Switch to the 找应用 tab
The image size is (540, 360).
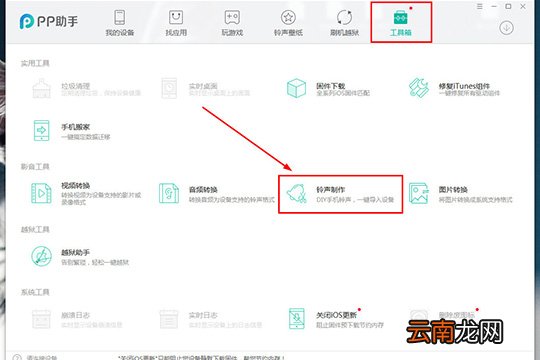point(176,23)
